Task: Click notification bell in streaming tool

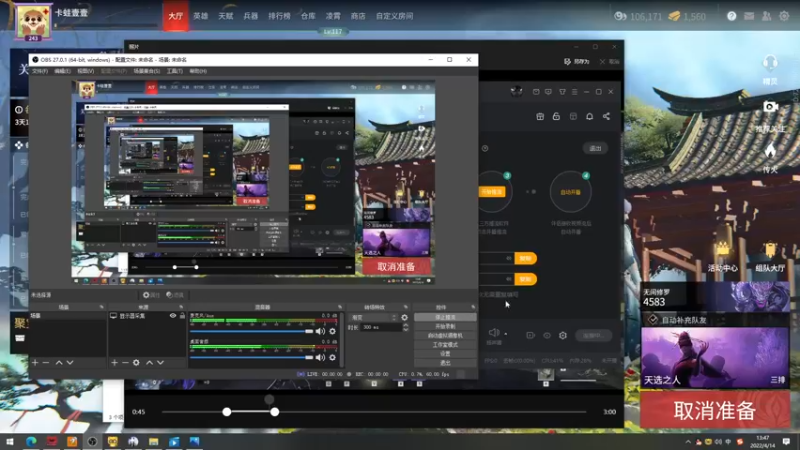Action: (x=589, y=116)
